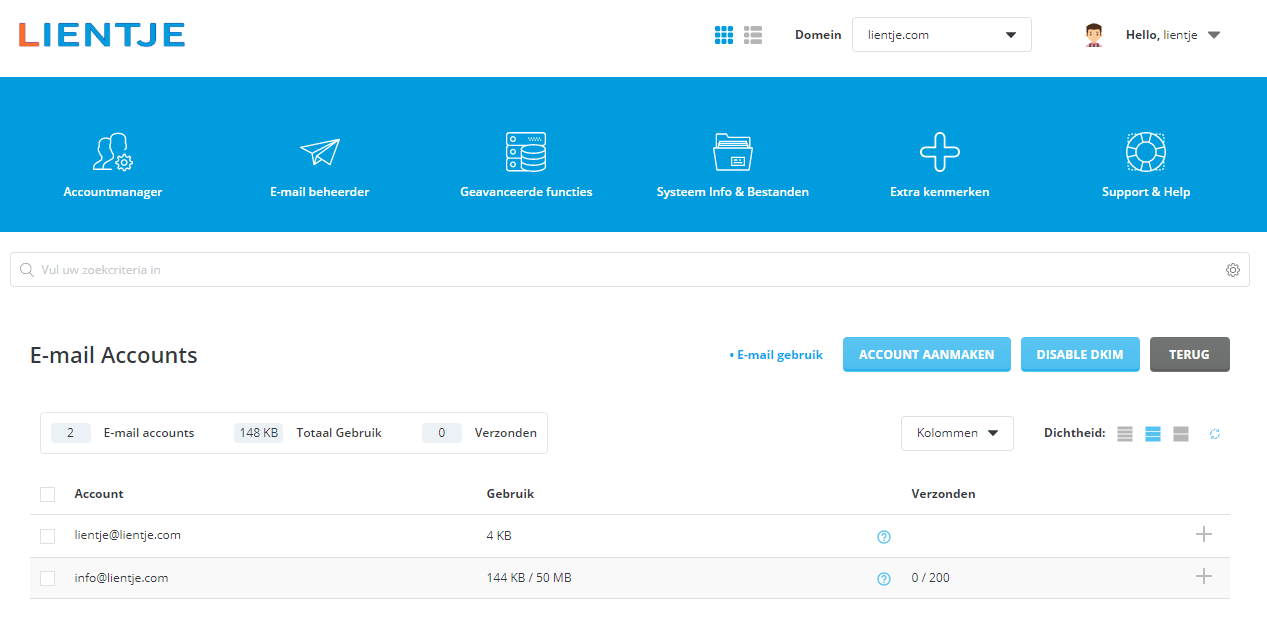Select the lientje@lientje.com checkbox
The width and height of the screenshot is (1267, 618).
47,536
